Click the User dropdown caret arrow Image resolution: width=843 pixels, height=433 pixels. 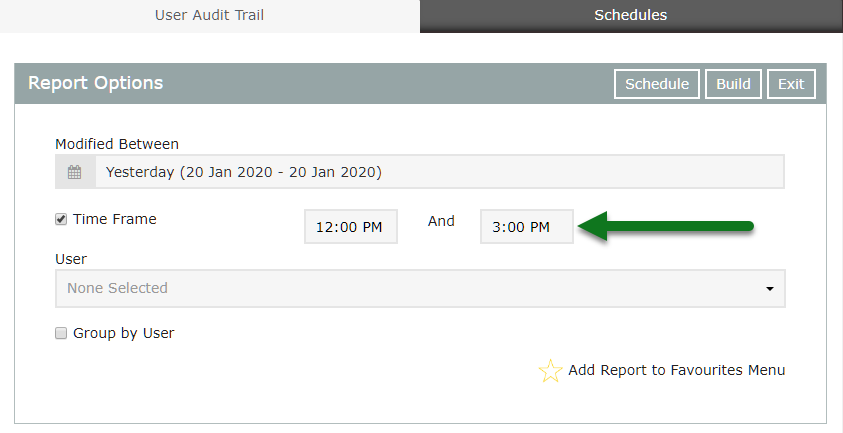click(x=769, y=289)
